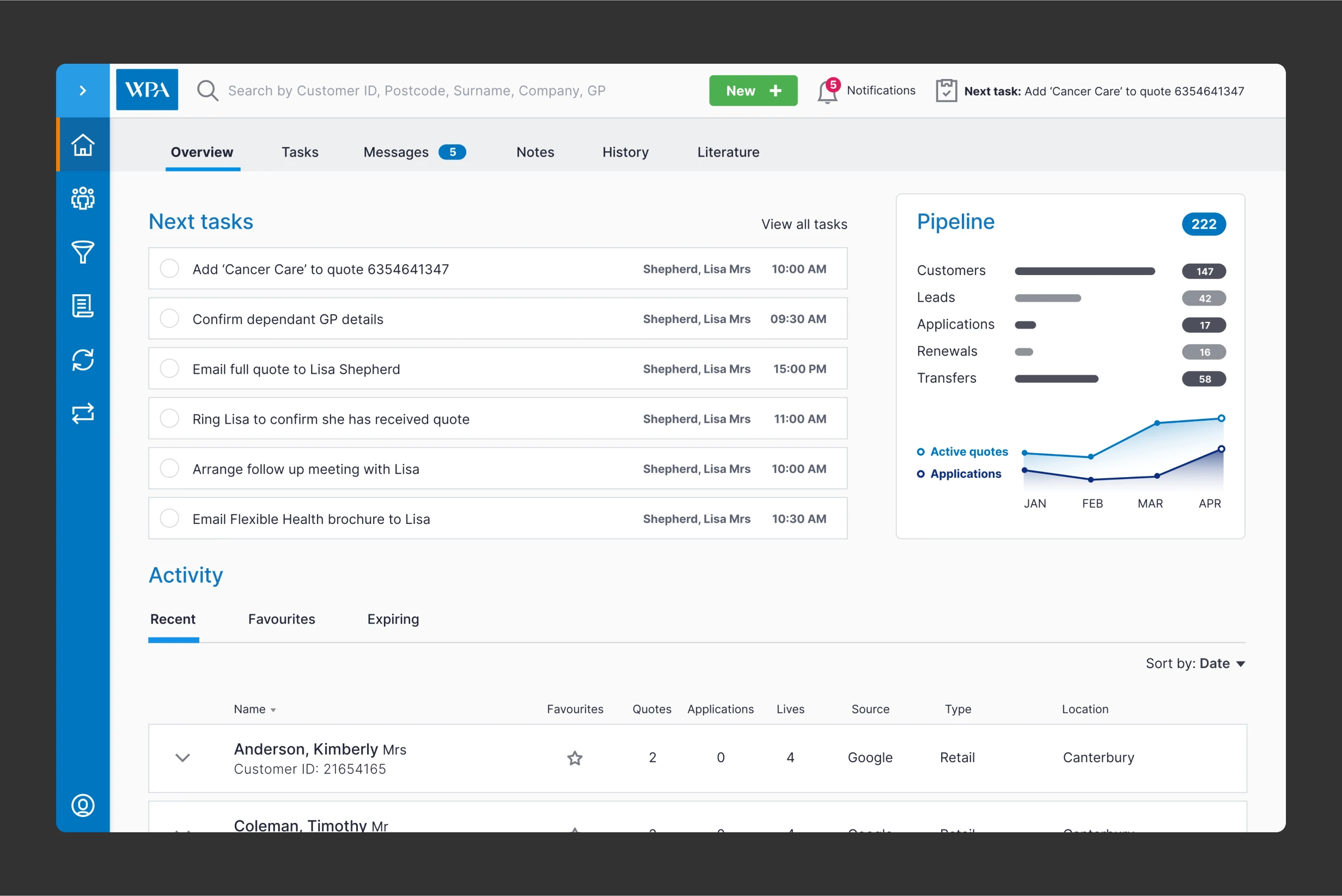Sort table by Name column arrow
Viewport: 1342px width, 896px height.
click(x=273, y=710)
